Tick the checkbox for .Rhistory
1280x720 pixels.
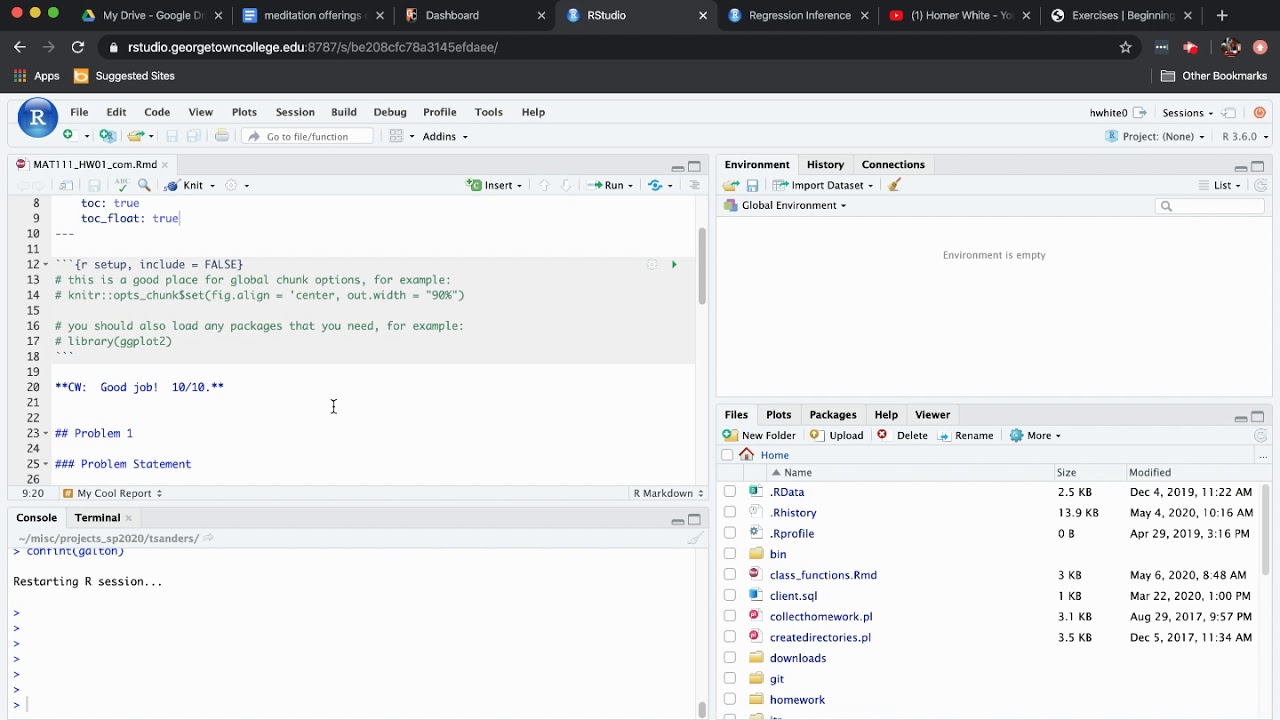730,513
